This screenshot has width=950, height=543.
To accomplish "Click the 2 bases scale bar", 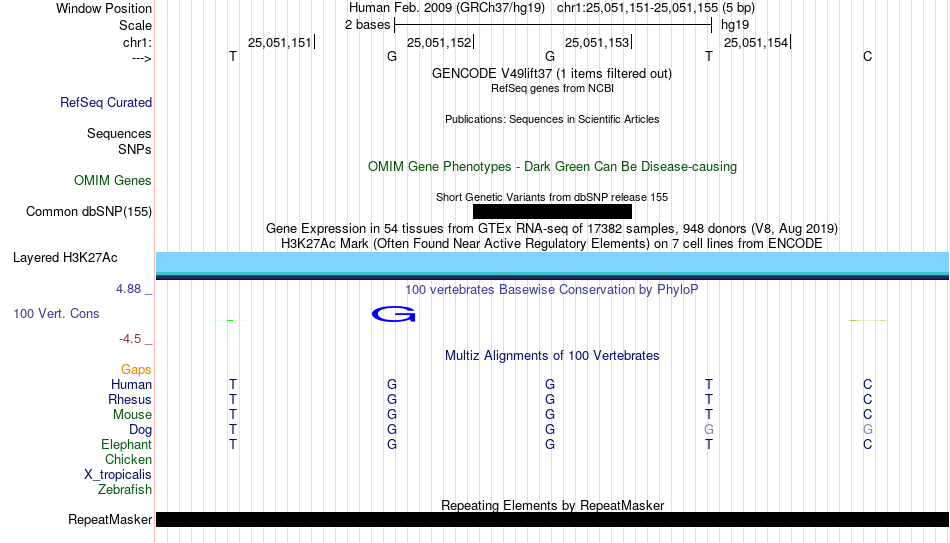I will point(553,25).
